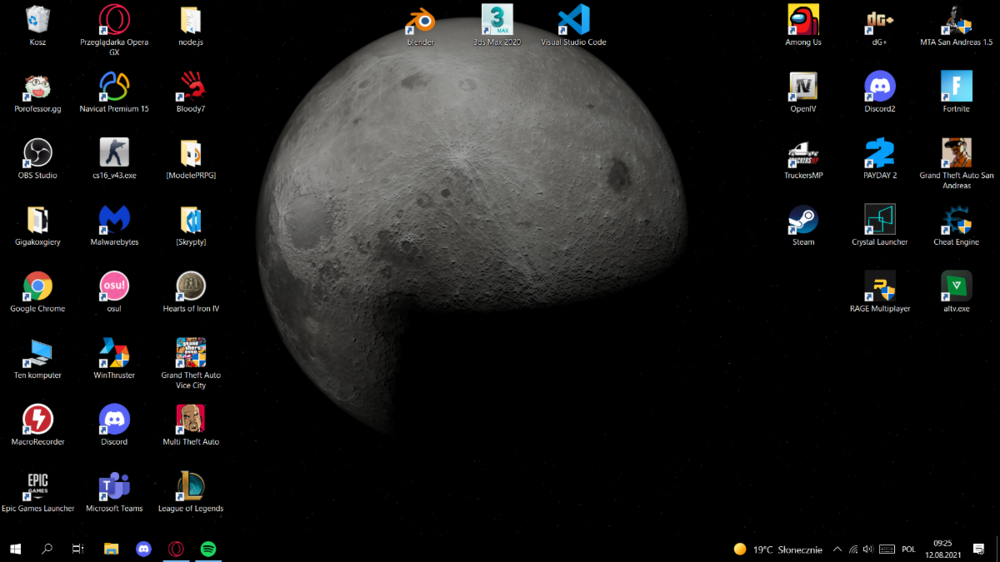
Task: Open the [Skrypty] folder
Action: click(x=191, y=226)
